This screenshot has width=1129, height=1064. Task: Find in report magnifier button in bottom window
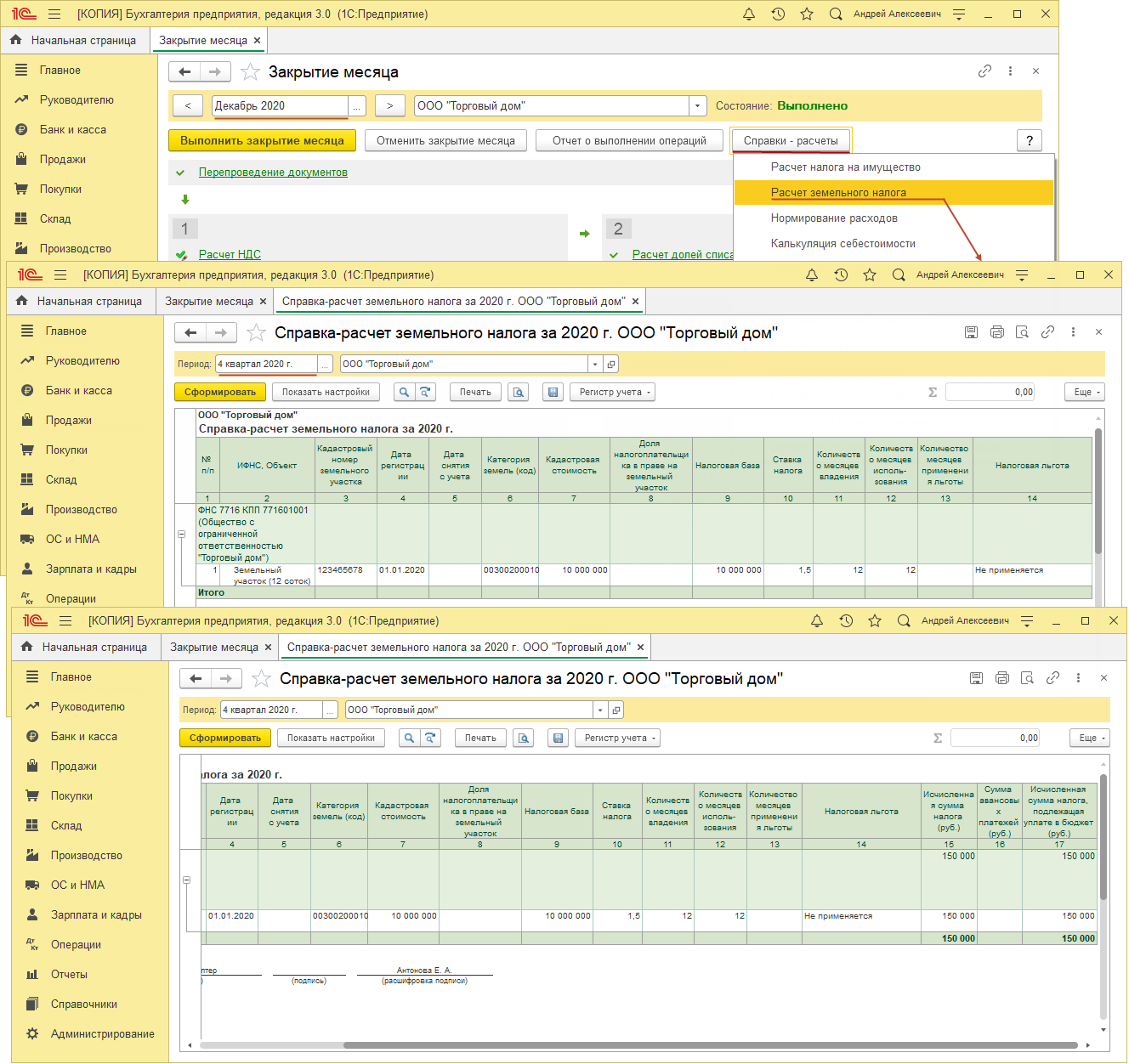pyautogui.click(x=409, y=738)
